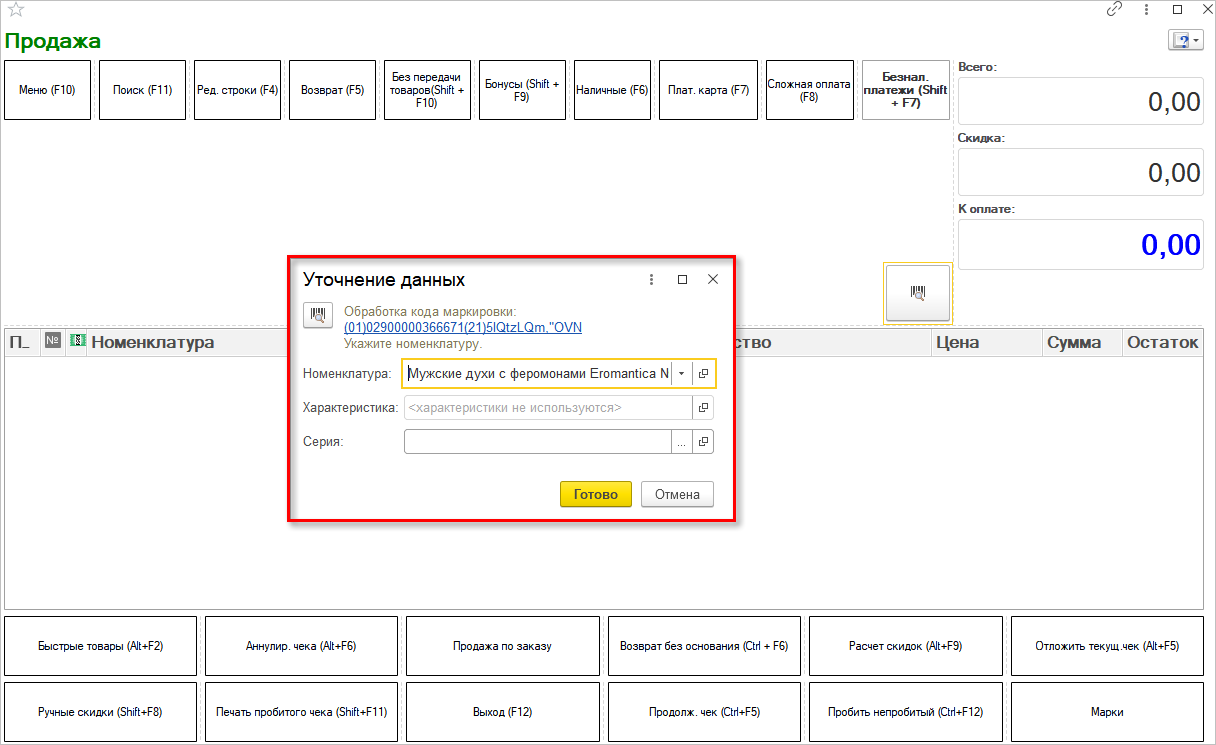This screenshot has width=1216, height=745.
Task: Click Номенклатура column header
Action: 153,342
